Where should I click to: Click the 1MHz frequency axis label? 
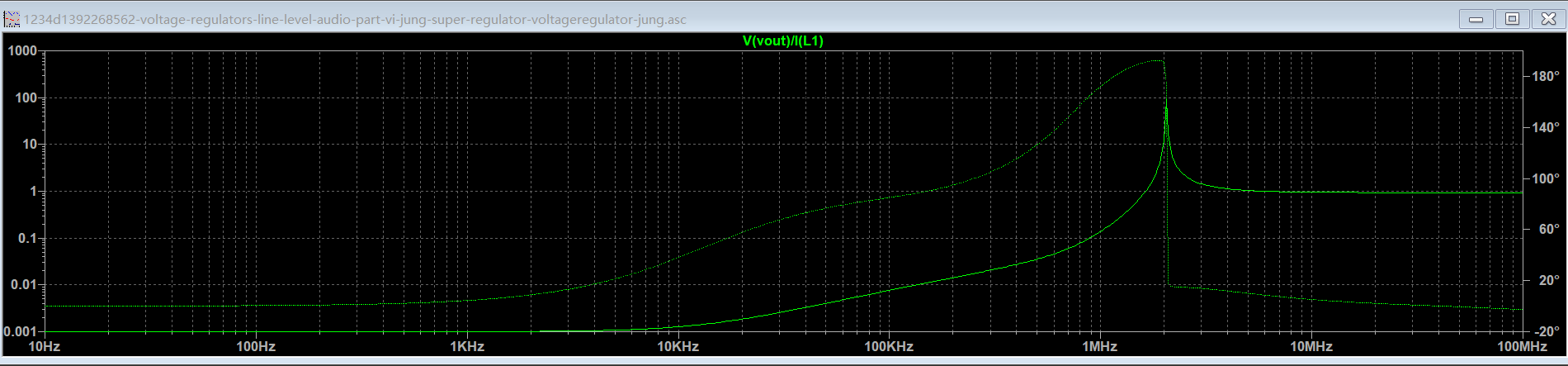point(1100,346)
